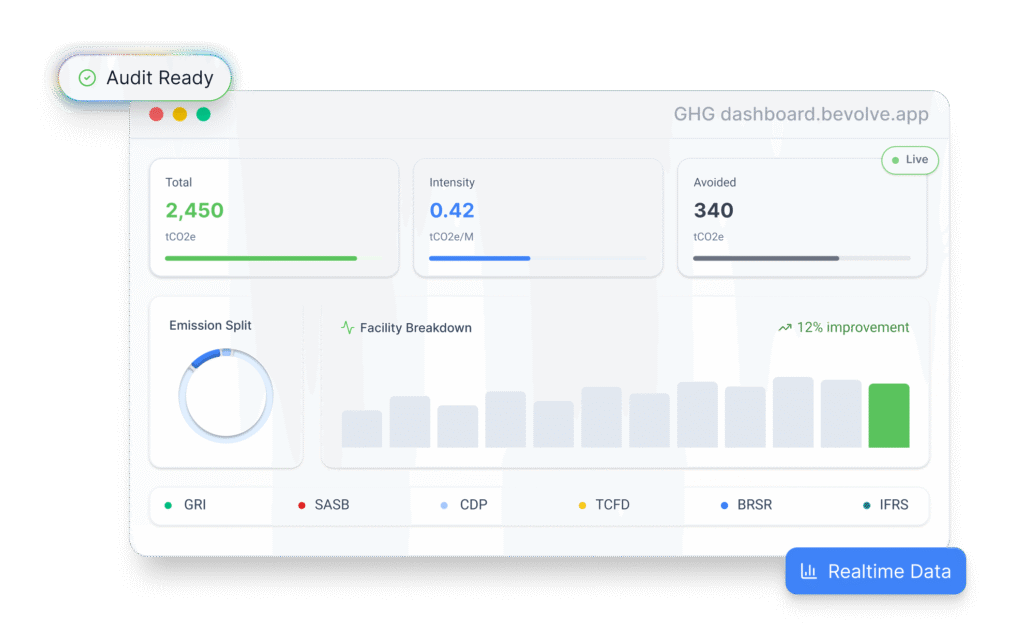
Task: Click the green dot next to GRI
Action: pos(168,505)
